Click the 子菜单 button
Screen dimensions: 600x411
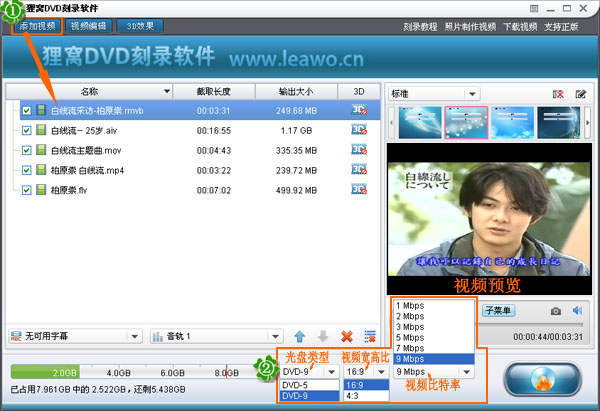tap(498, 310)
